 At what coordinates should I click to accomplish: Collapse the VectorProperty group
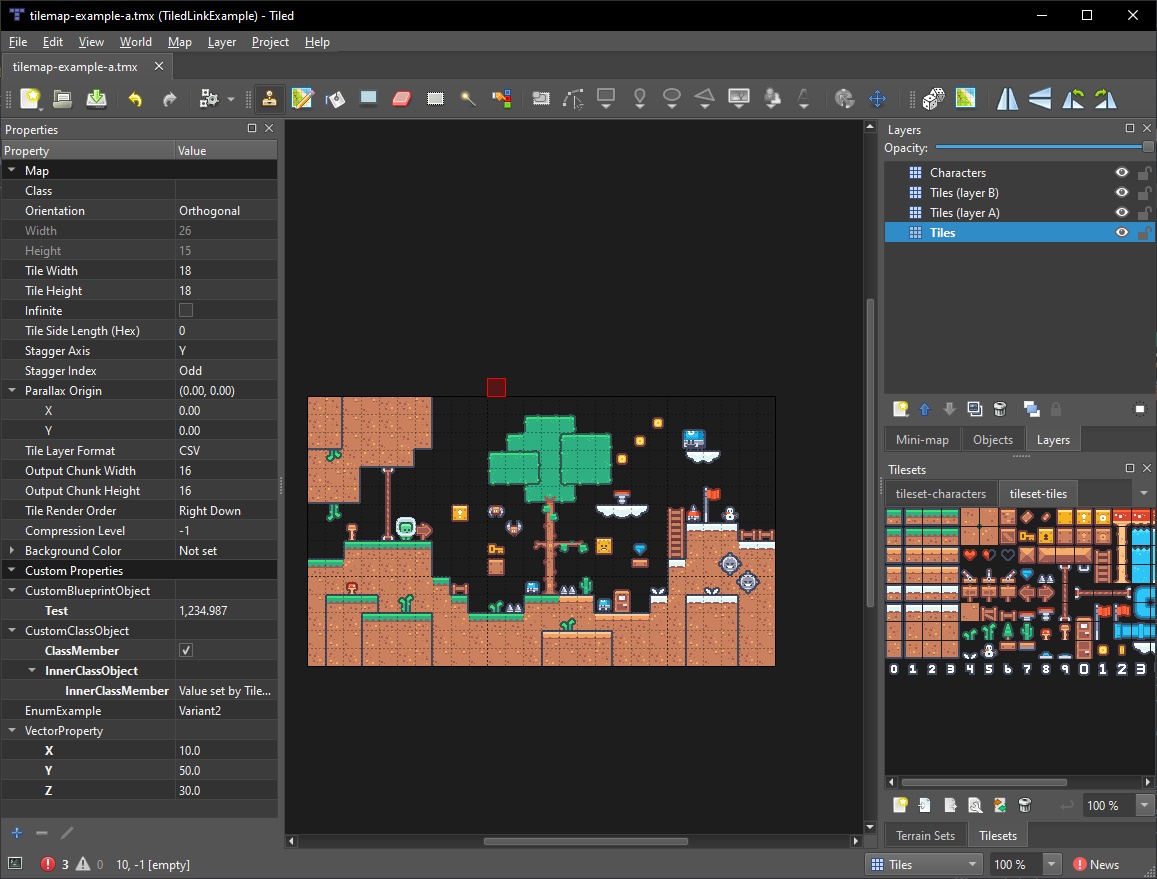coord(12,731)
